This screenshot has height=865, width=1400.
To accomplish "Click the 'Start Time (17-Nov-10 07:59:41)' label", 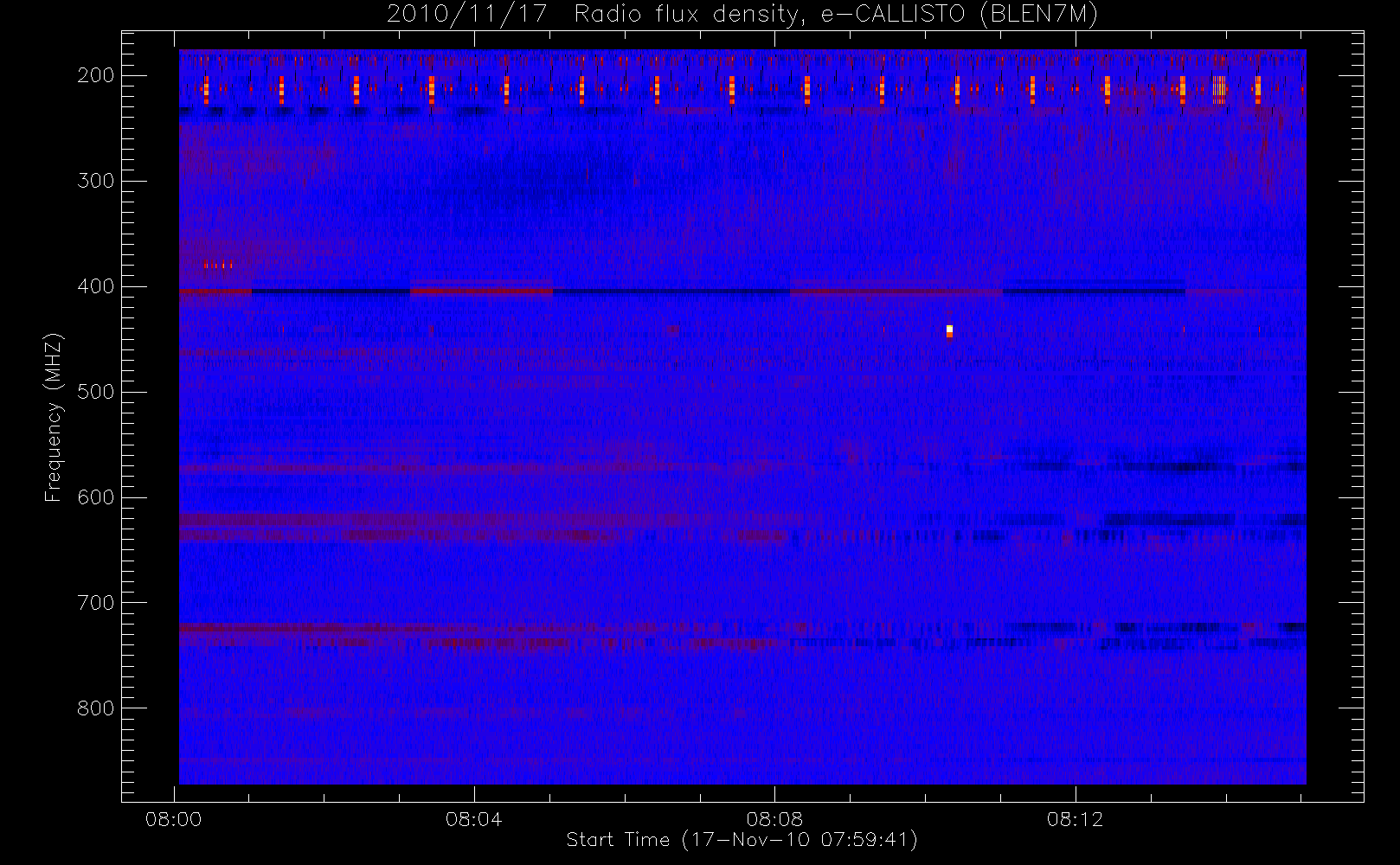I will click(742, 840).
